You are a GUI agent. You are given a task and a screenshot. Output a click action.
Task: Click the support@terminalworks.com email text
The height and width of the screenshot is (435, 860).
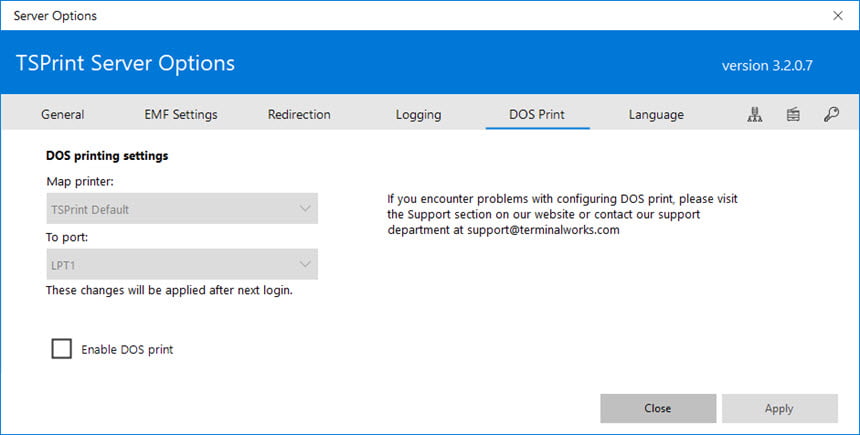tap(543, 230)
